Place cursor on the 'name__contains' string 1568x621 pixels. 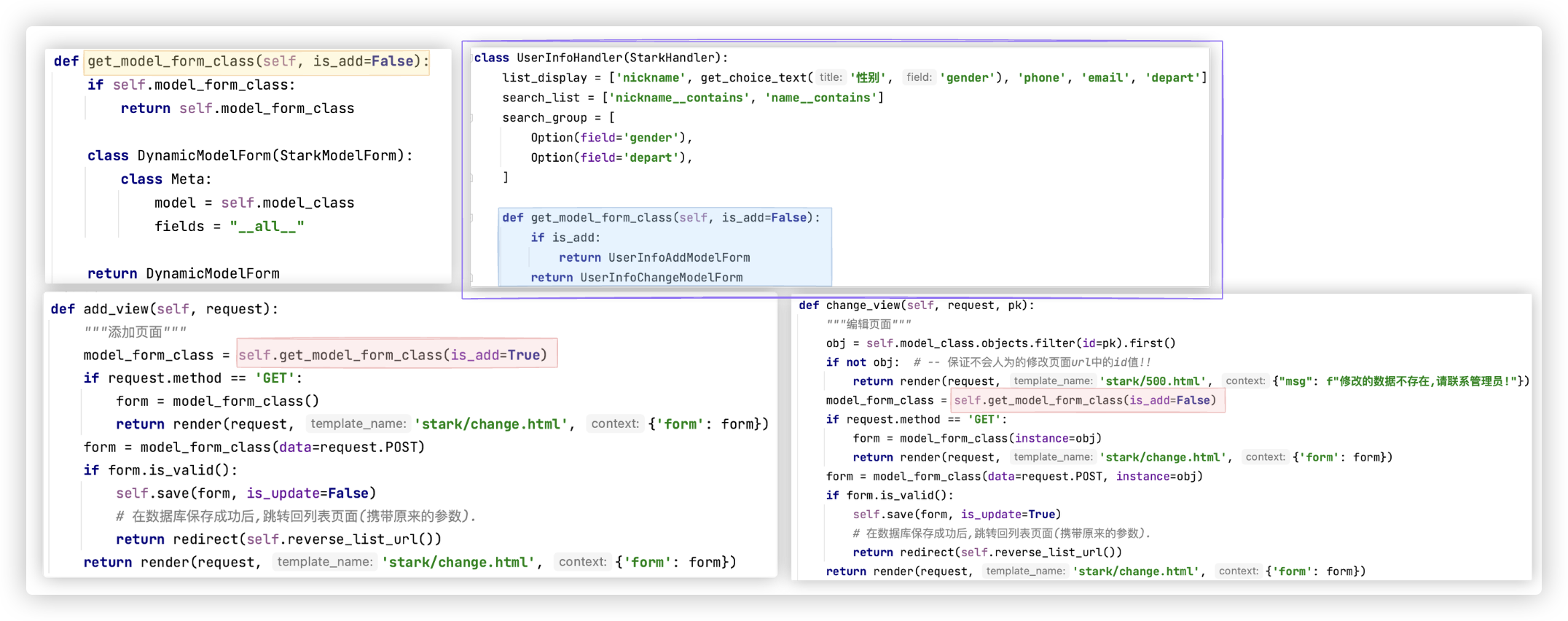click(x=820, y=98)
